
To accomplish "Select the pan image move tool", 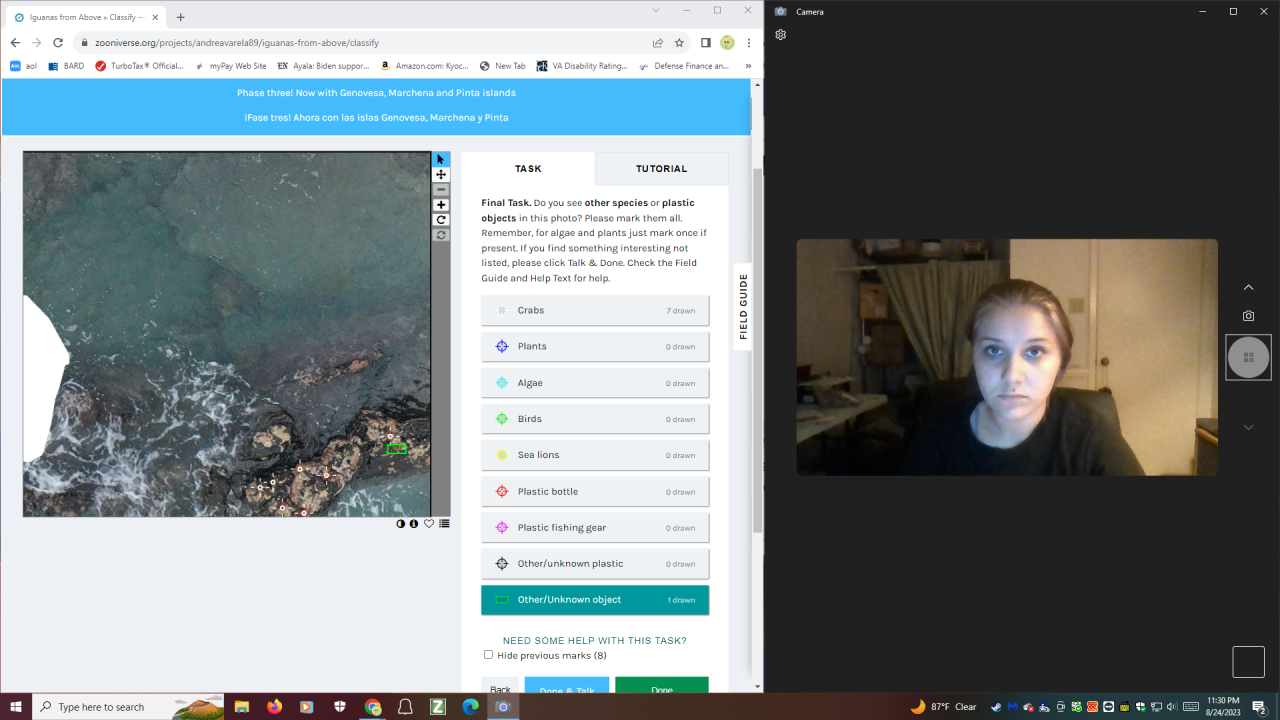I will pos(441,174).
